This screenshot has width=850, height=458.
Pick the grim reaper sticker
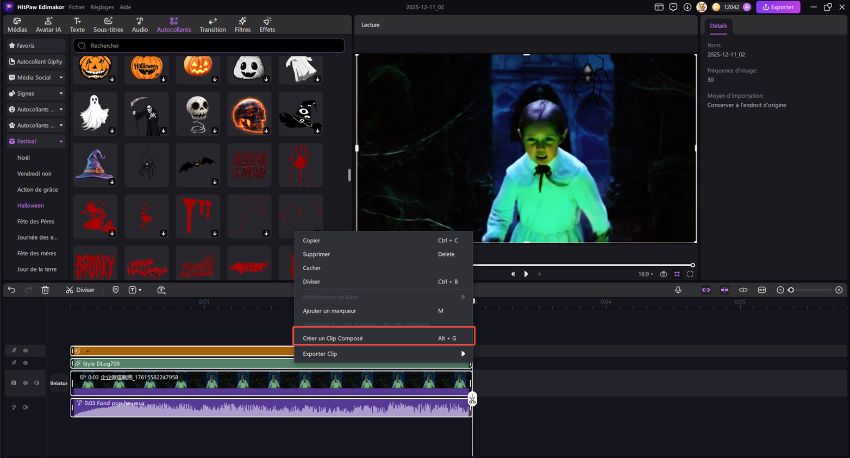[146, 114]
